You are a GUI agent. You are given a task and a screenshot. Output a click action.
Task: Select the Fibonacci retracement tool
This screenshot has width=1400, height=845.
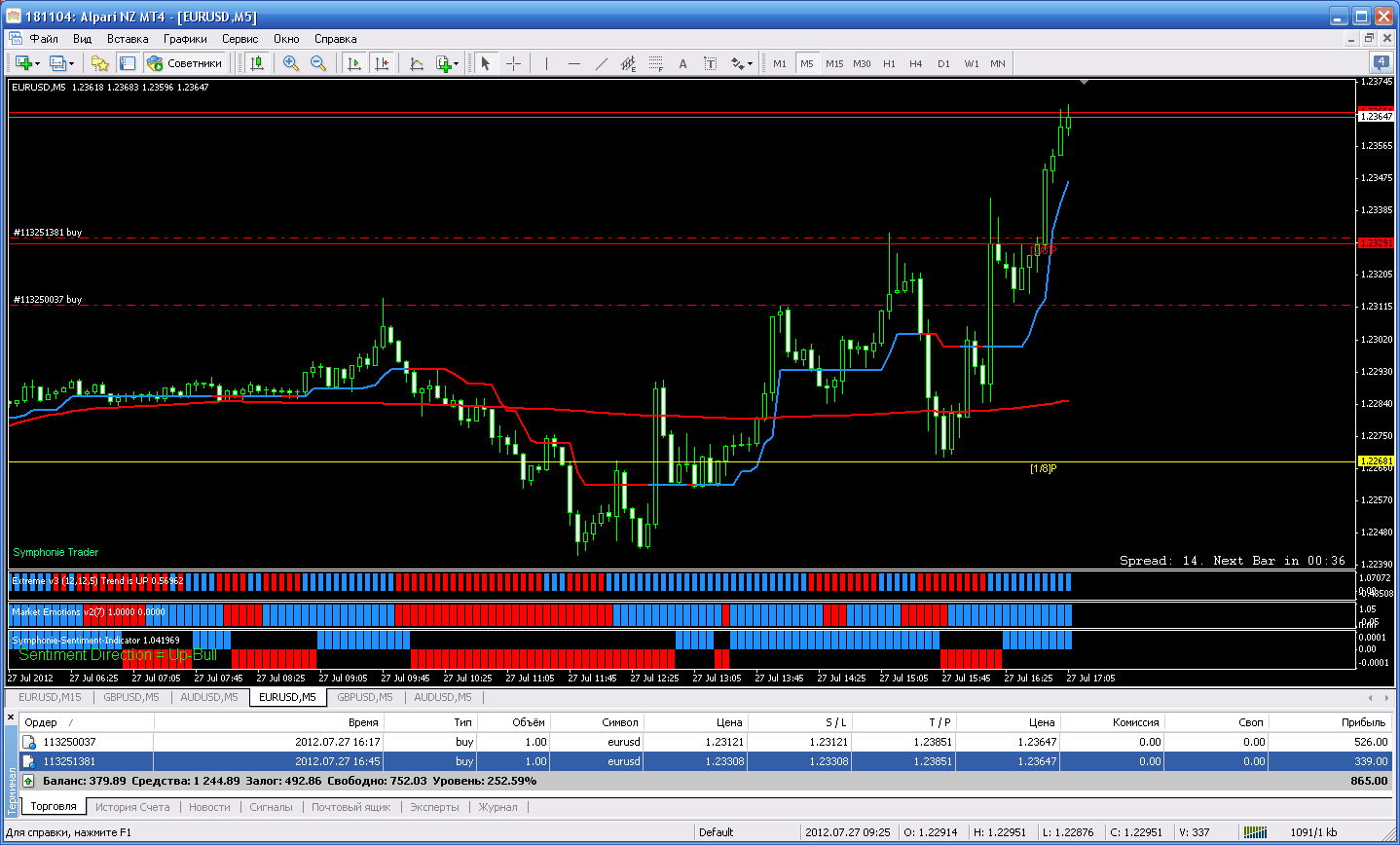tap(656, 63)
